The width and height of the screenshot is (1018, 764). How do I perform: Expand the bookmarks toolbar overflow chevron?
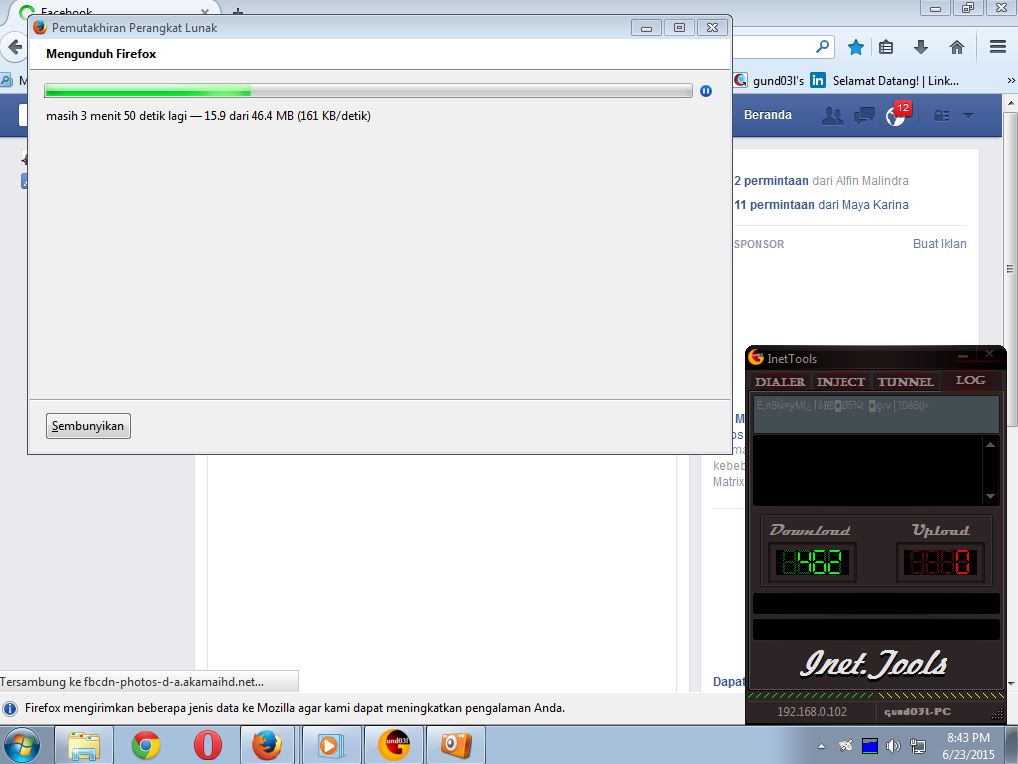1010,80
